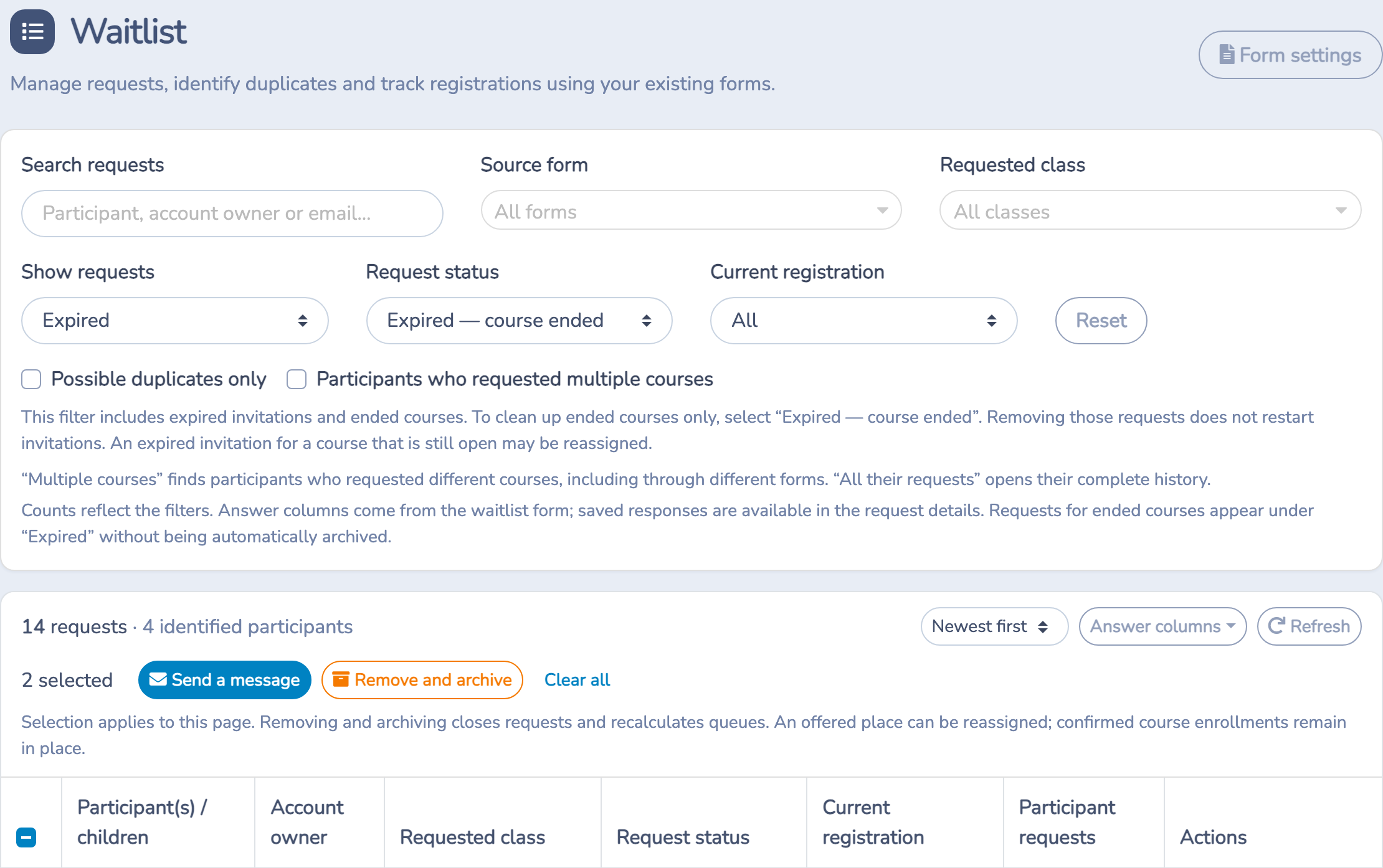Click the 2 selected text
Screen dimensions: 1383x868
coord(67,680)
